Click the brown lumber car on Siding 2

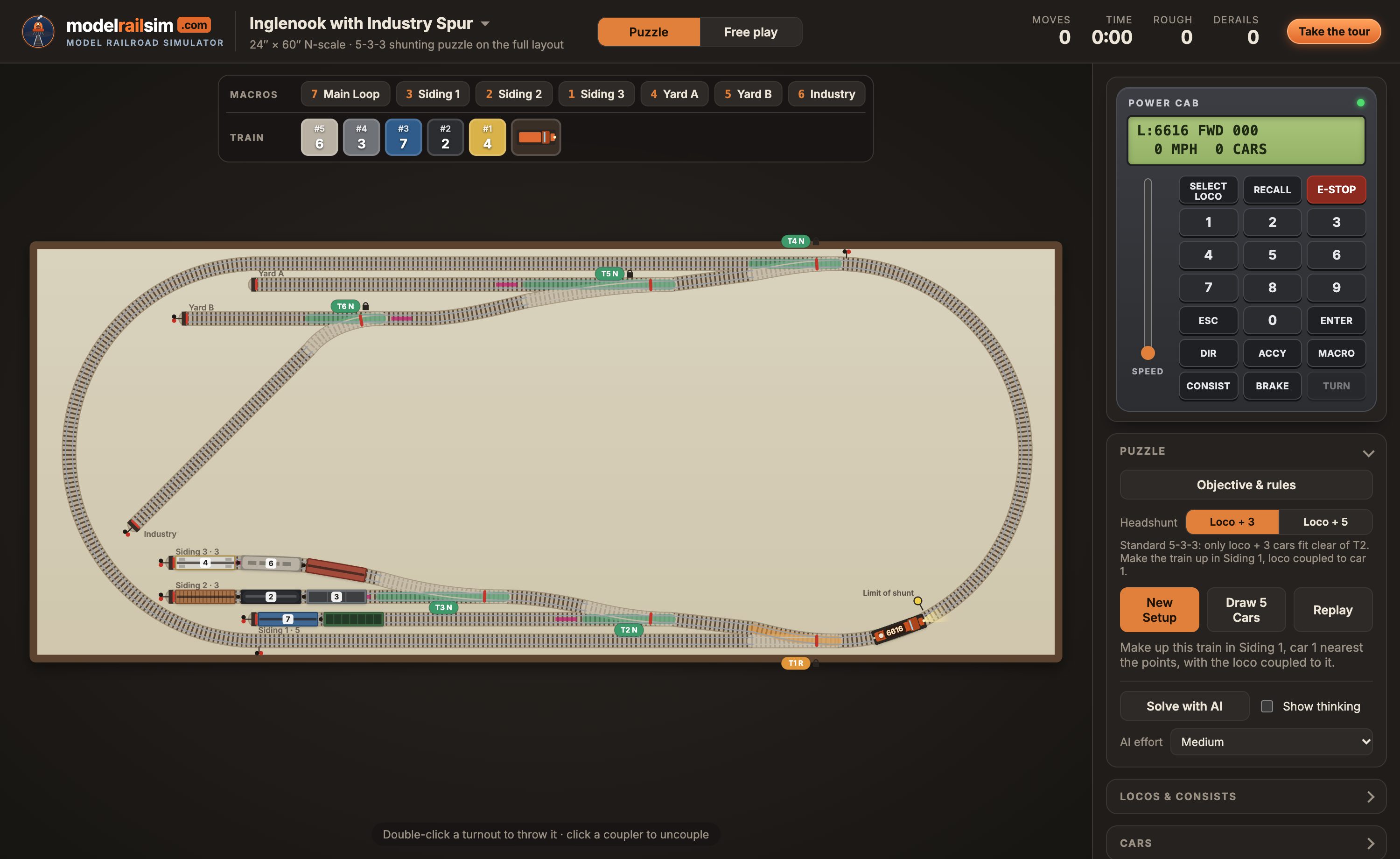pyautogui.click(x=205, y=596)
